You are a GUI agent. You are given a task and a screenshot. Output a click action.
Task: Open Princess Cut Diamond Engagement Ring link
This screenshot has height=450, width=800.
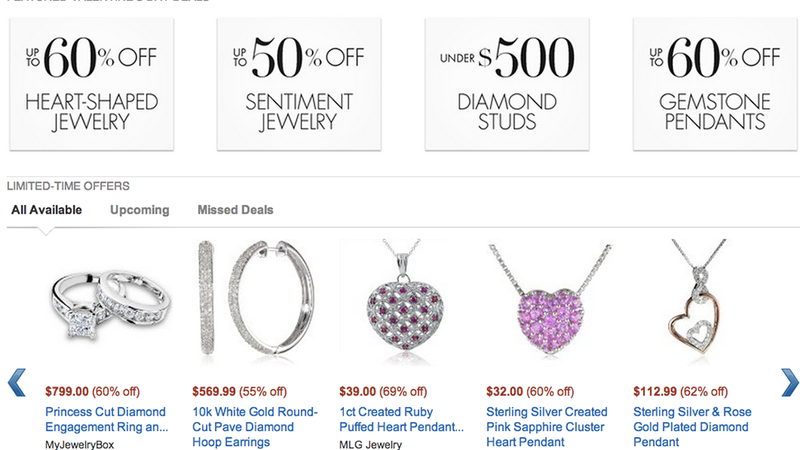[x=107, y=419]
